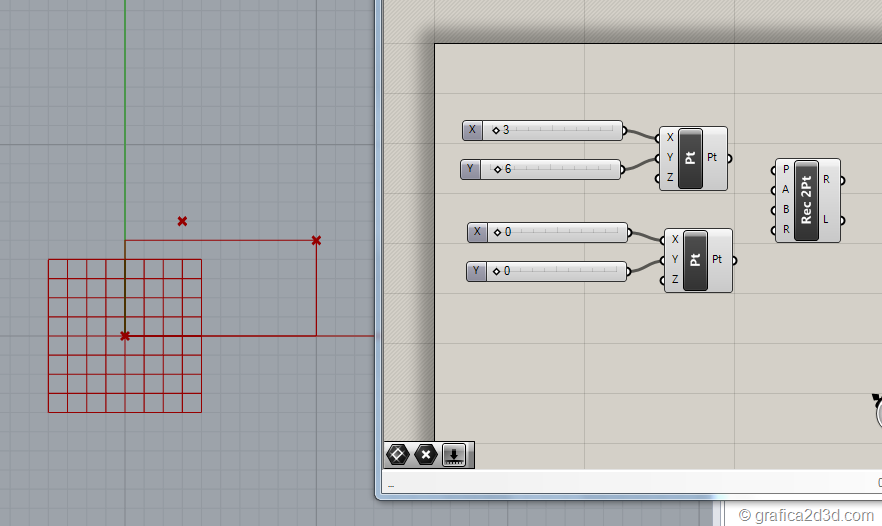Click the down-arrow icon in canvas toolbar

[x=454, y=455]
